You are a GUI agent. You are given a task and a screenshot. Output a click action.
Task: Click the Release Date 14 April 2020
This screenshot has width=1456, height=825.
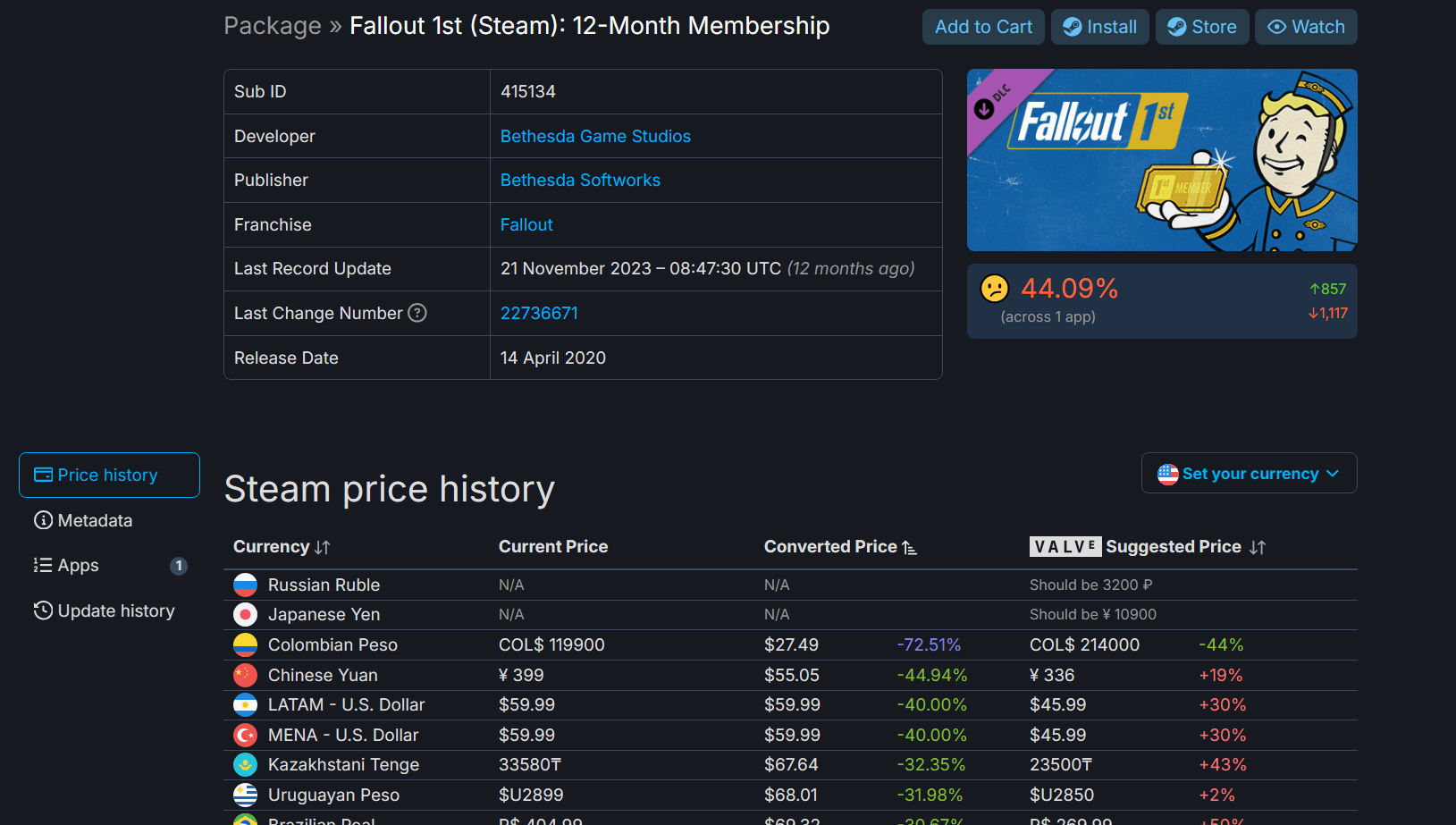tap(552, 358)
